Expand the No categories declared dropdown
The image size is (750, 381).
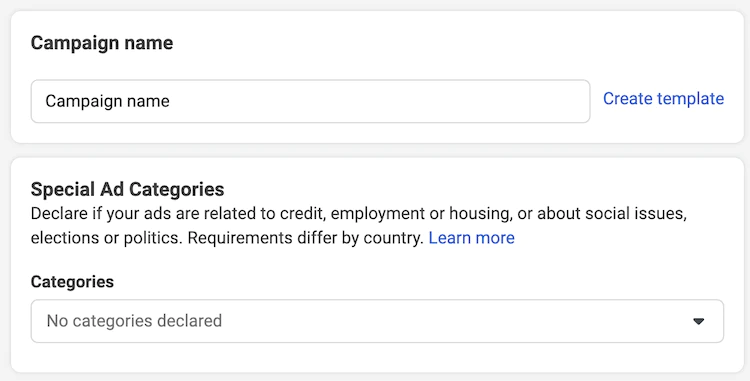pyautogui.click(x=377, y=321)
